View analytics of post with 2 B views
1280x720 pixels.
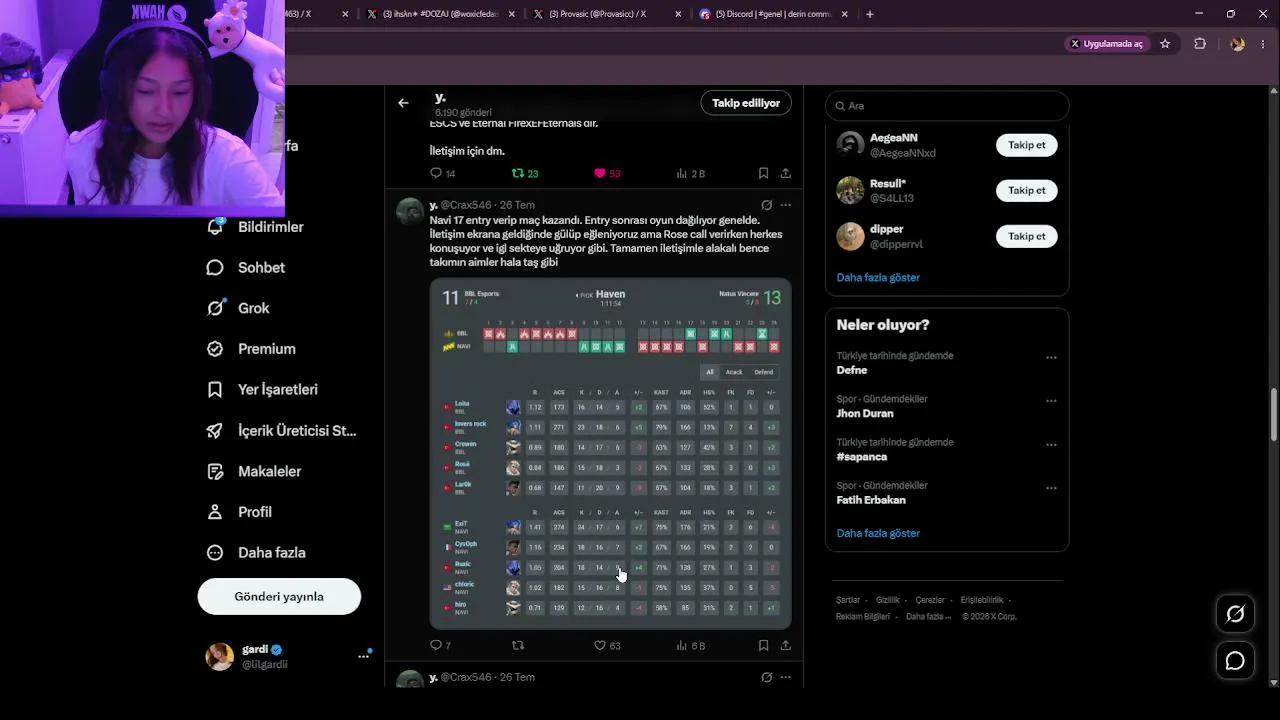point(681,173)
